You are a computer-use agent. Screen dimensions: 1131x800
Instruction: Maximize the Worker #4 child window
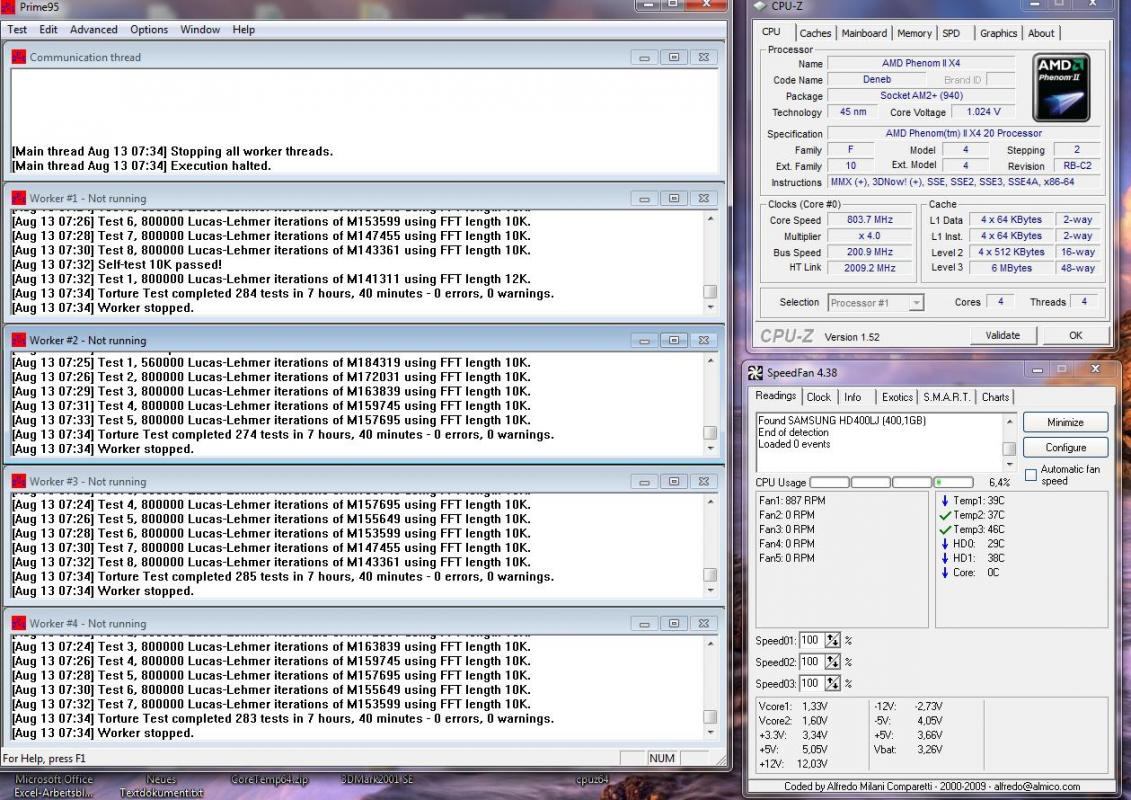tap(674, 623)
